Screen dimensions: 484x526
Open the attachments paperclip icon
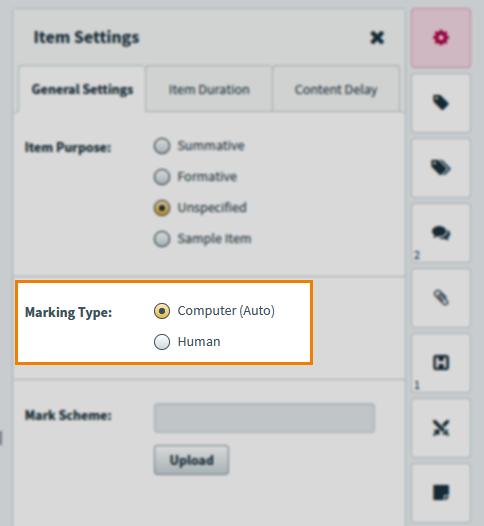coord(441,298)
